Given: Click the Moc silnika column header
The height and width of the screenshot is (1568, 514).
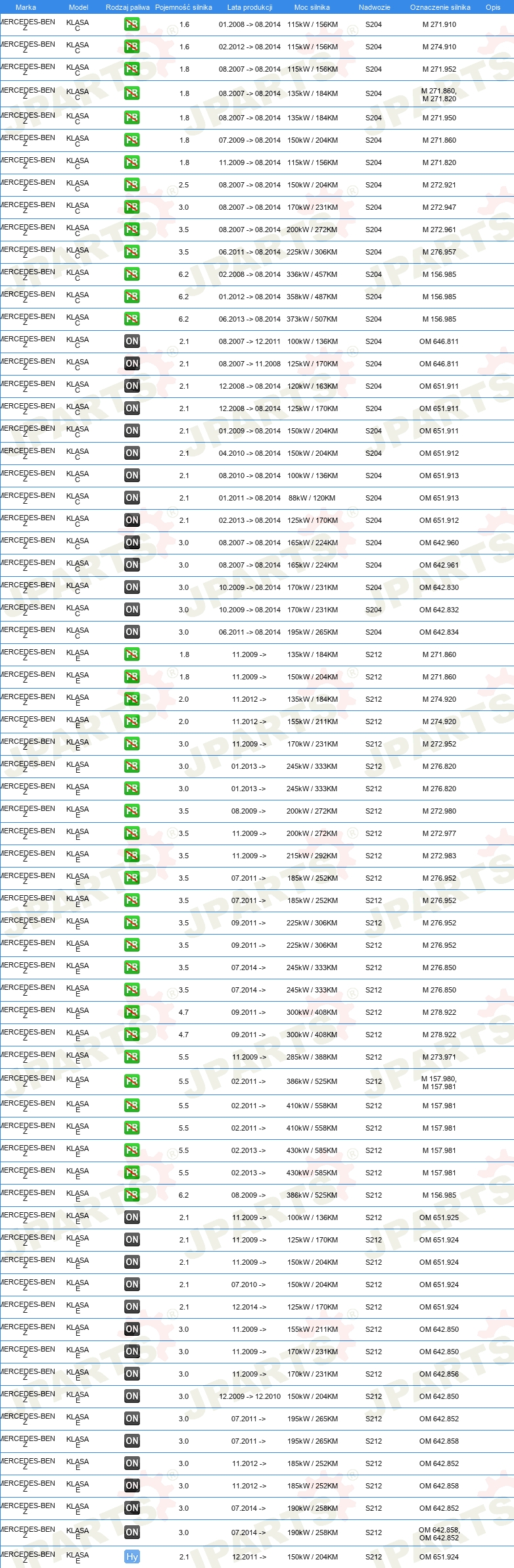Looking at the screenshot, I should 312,7.
